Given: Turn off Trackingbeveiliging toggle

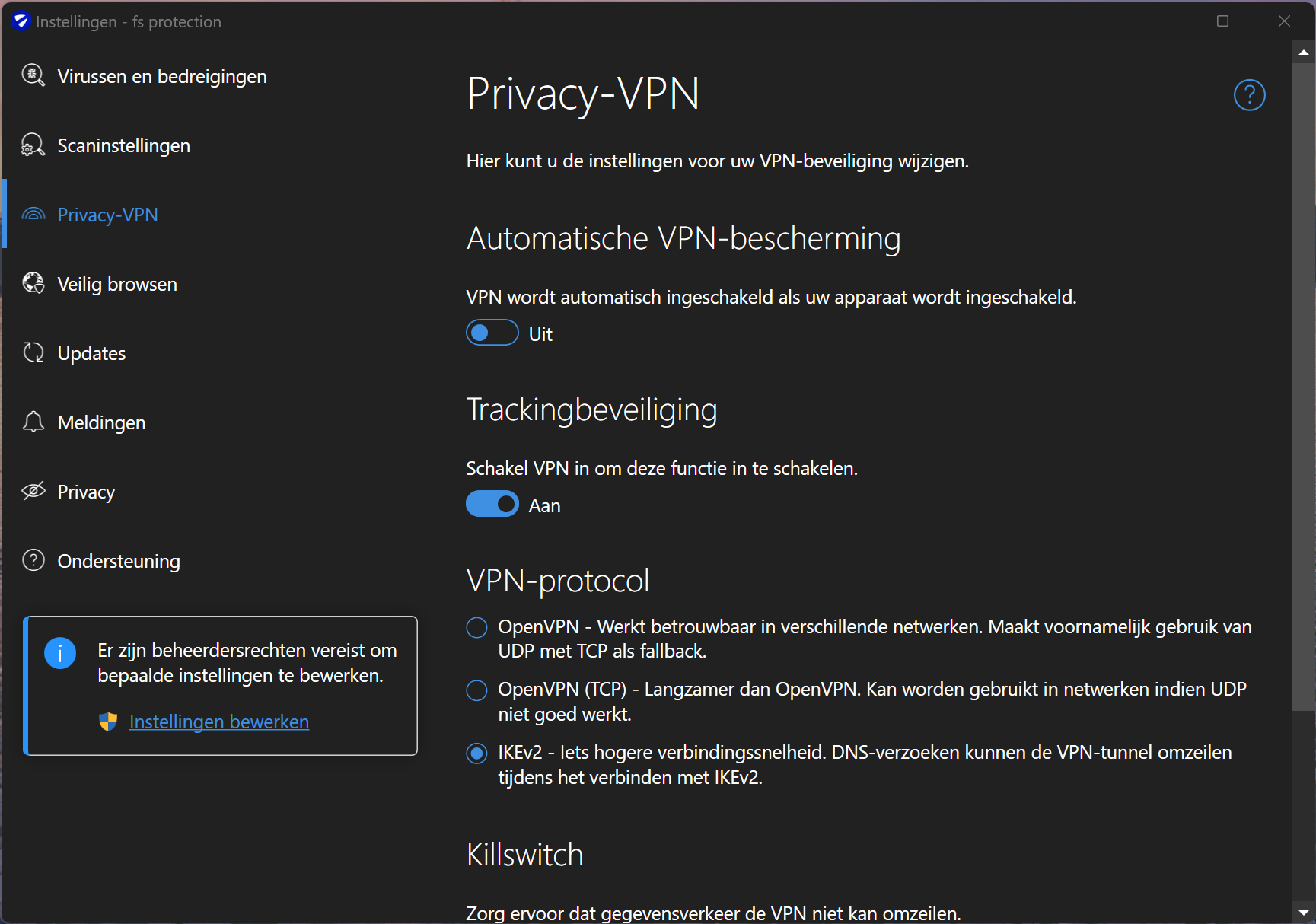Looking at the screenshot, I should pos(492,505).
